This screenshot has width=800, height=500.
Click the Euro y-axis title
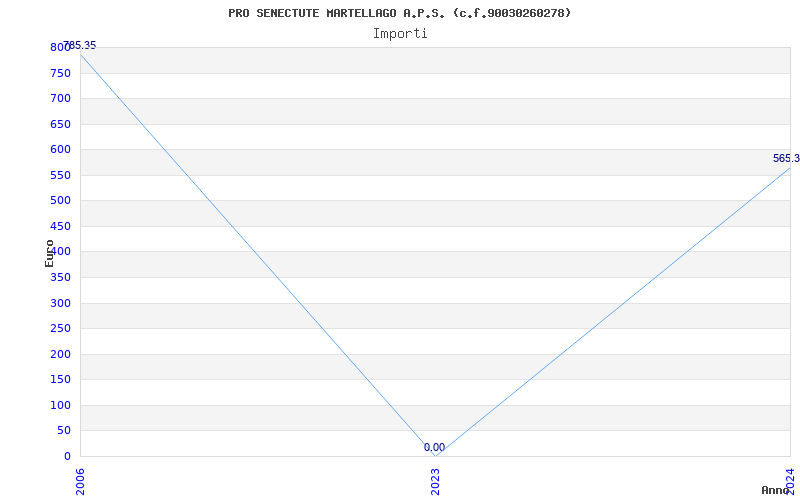(49, 253)
